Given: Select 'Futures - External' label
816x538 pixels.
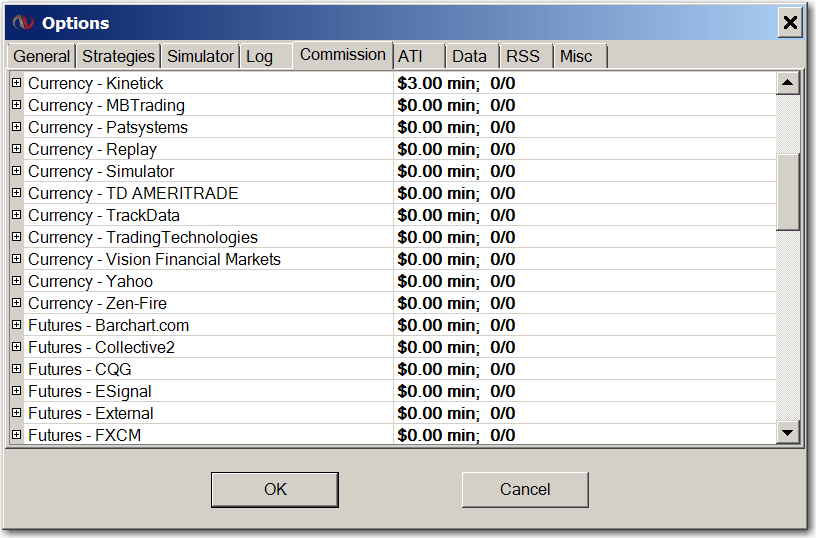Looking at the screenshot, I should point(91,413).
